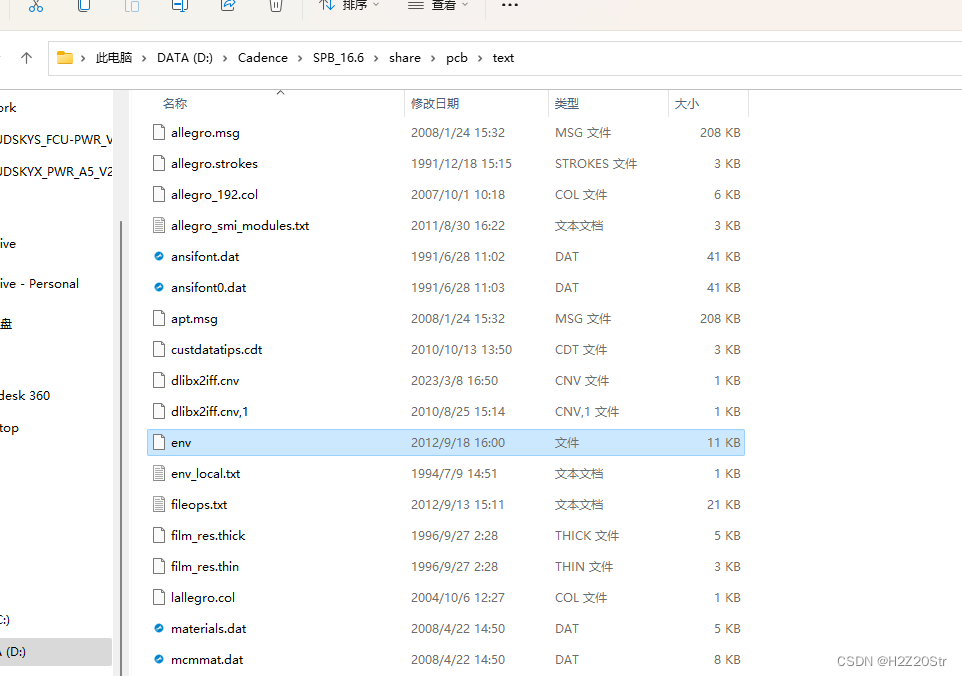Click the Share icon in toolbar

tap(228, 6)
